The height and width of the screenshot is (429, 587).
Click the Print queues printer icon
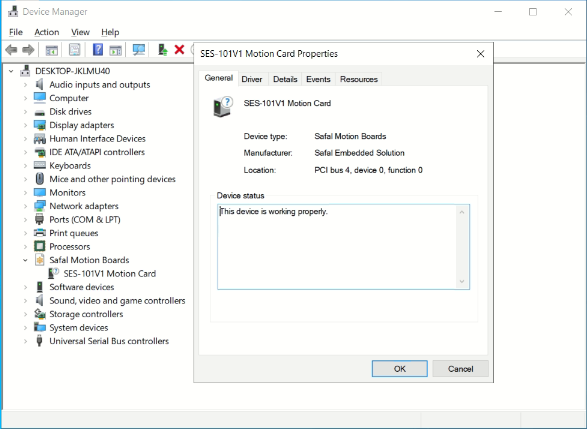click(40, 232)
